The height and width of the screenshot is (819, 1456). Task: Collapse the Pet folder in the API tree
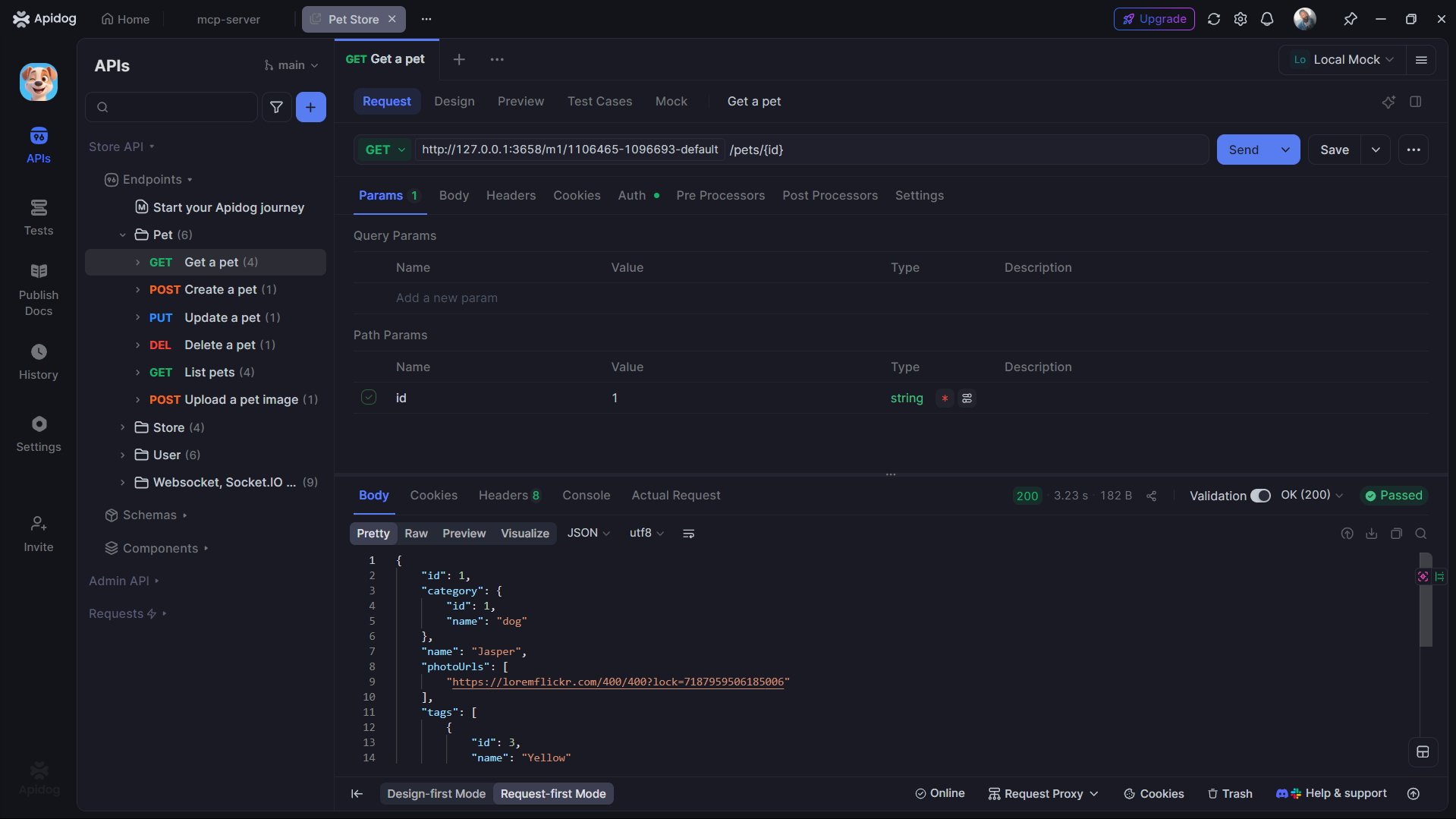point(123,235)
